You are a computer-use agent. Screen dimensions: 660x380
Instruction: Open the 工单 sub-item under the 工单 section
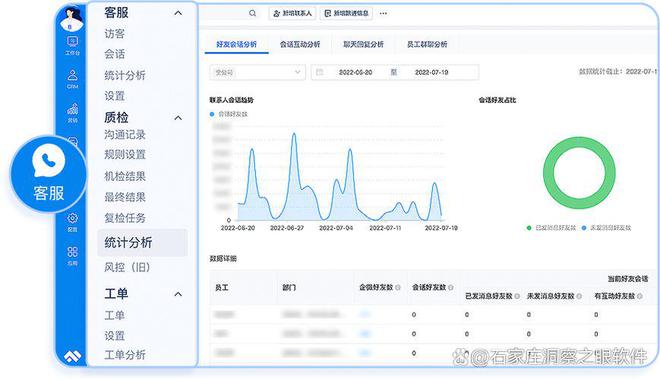(114, 315)
